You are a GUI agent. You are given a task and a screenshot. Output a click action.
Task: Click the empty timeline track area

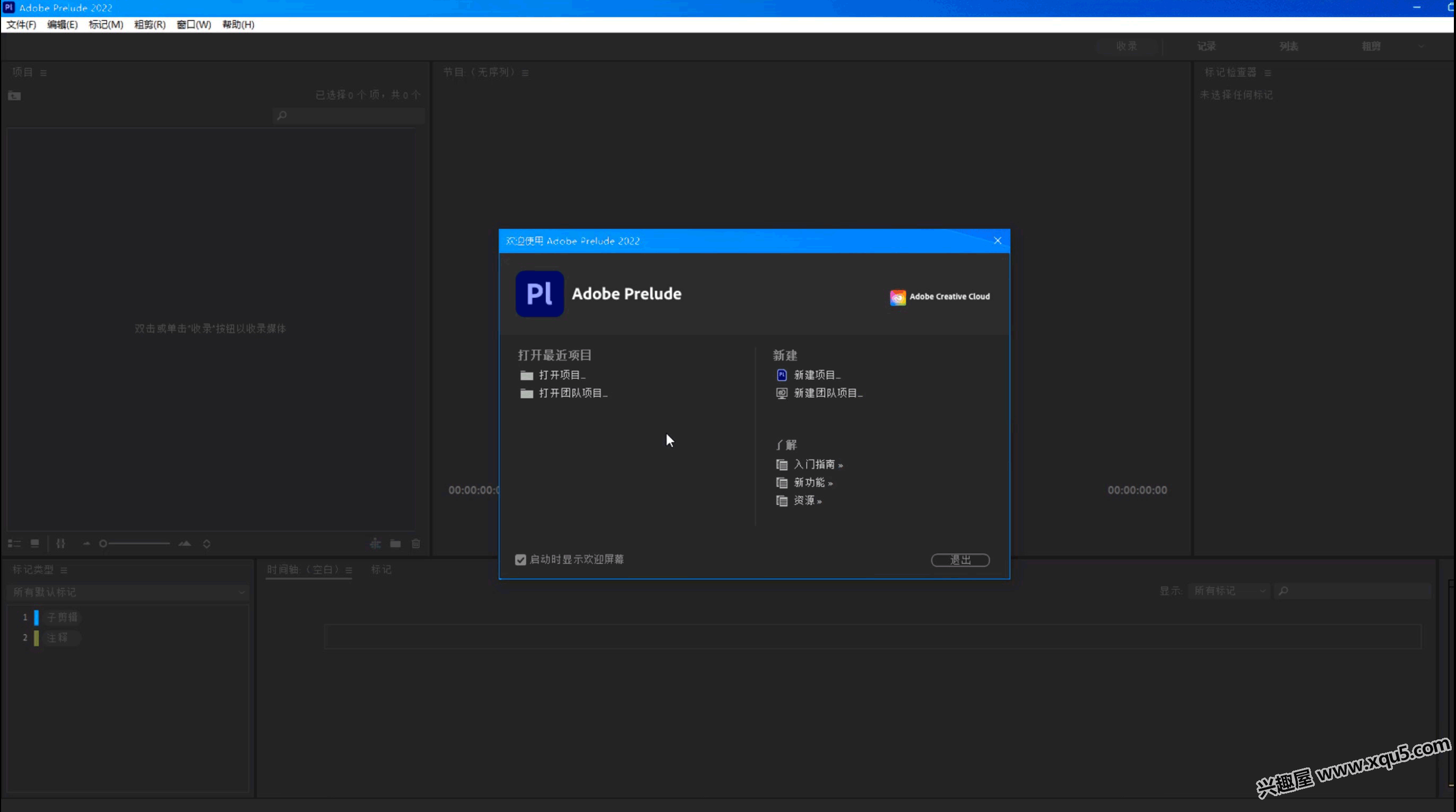(x=872, y=637)
